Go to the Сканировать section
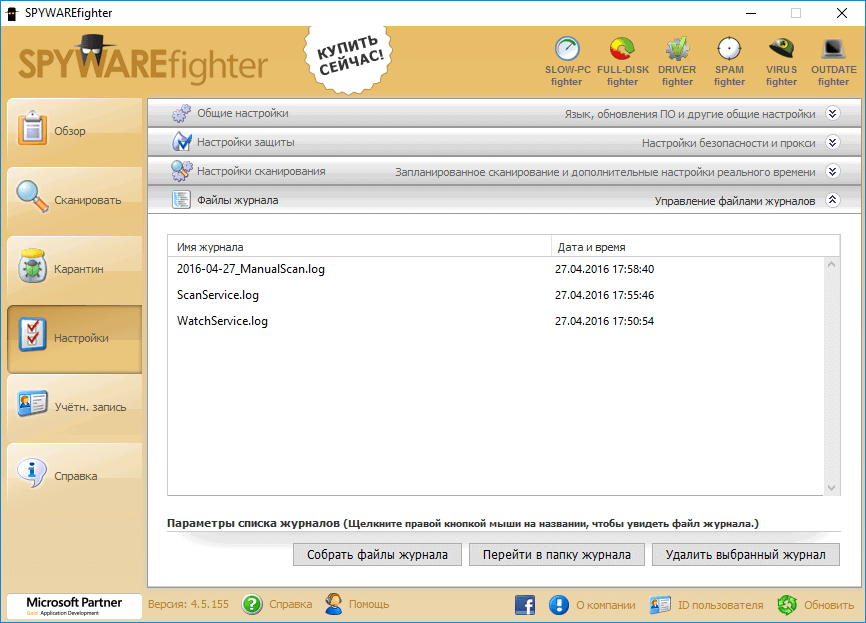Screen dimensions: 866x623 tap(75, 200)
